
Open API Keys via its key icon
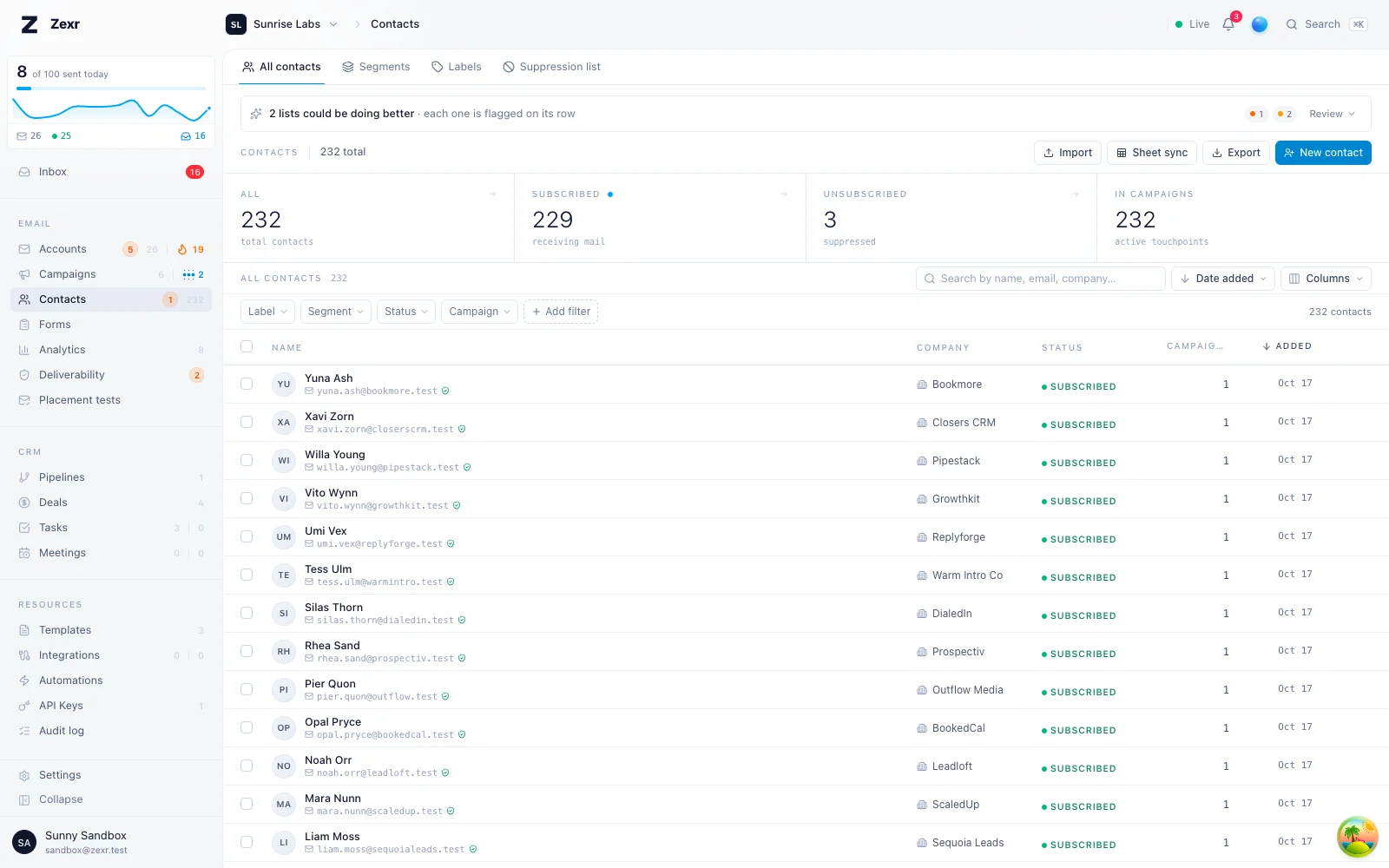click(24, 706)
